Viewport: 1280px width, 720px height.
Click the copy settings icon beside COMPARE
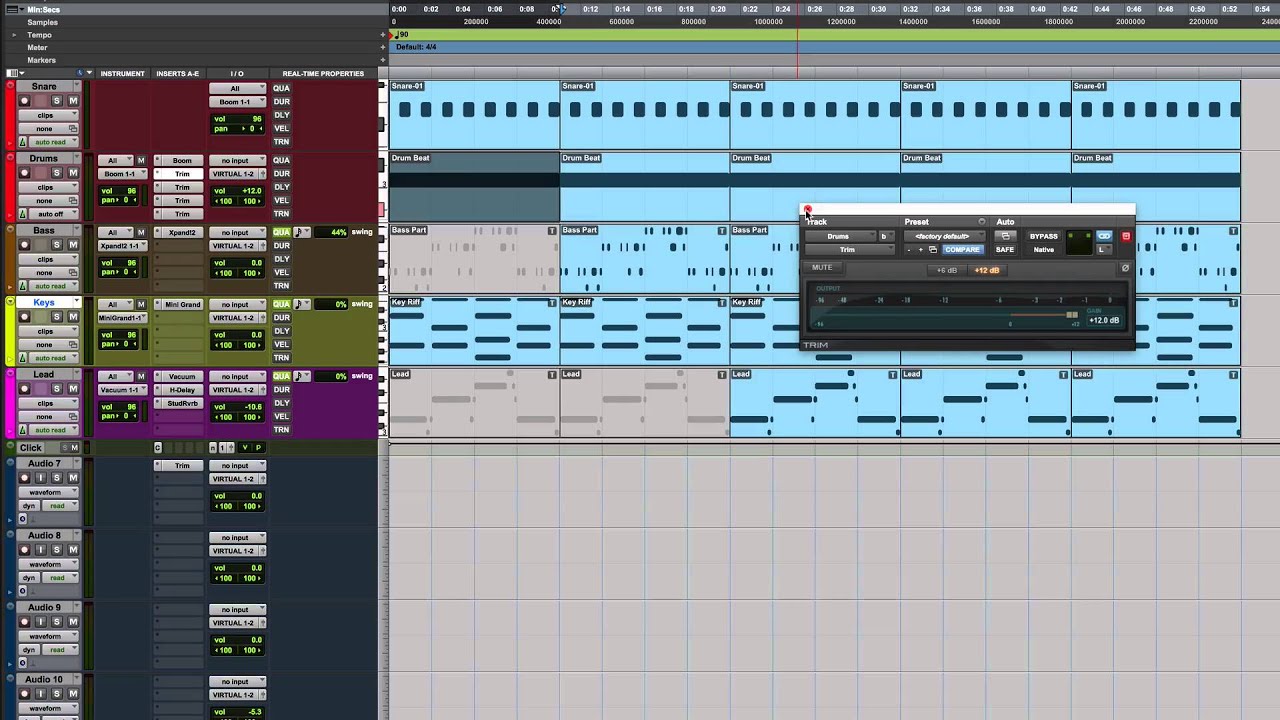932,250
